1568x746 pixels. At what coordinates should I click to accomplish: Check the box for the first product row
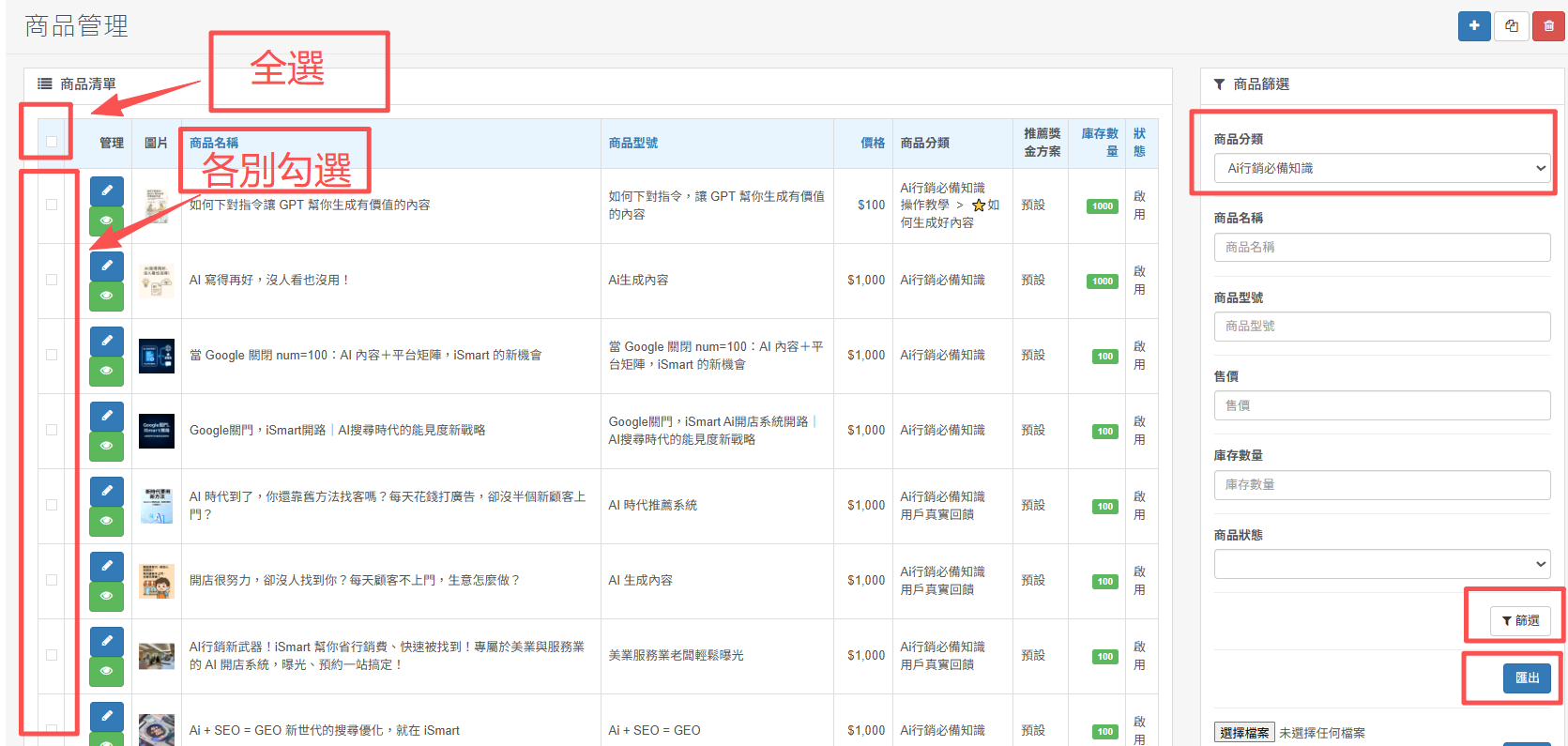point(52,205)
